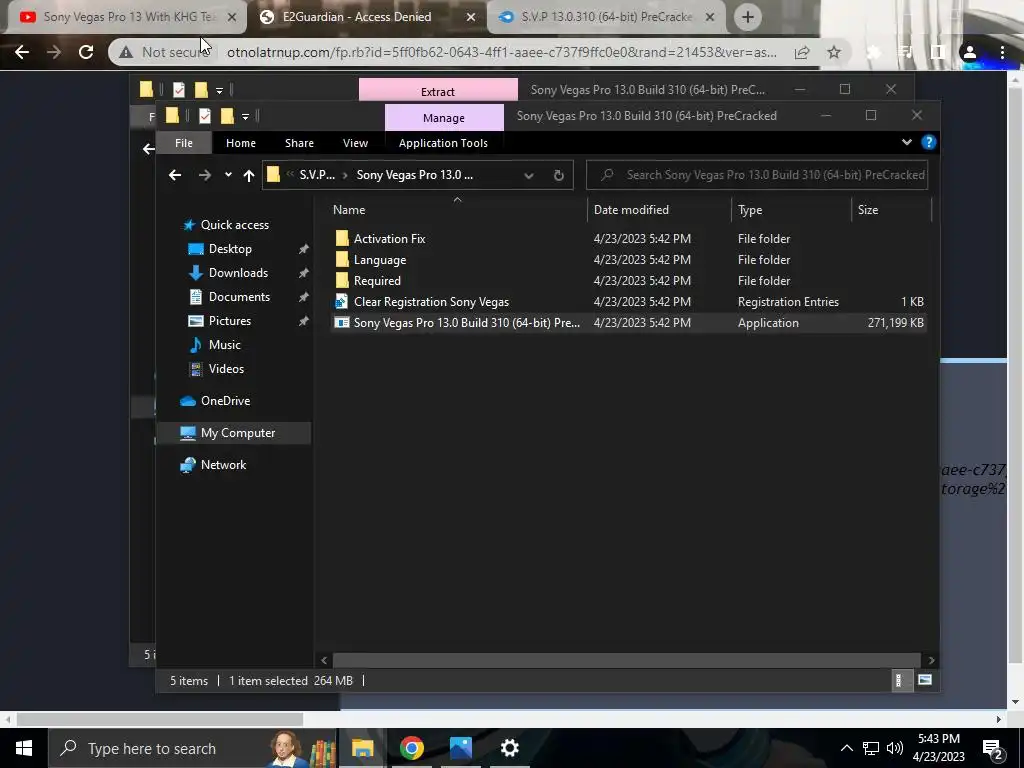Open Network in sidebar
Viewport: 1024px width, 768px height.
tap(223, 465)
